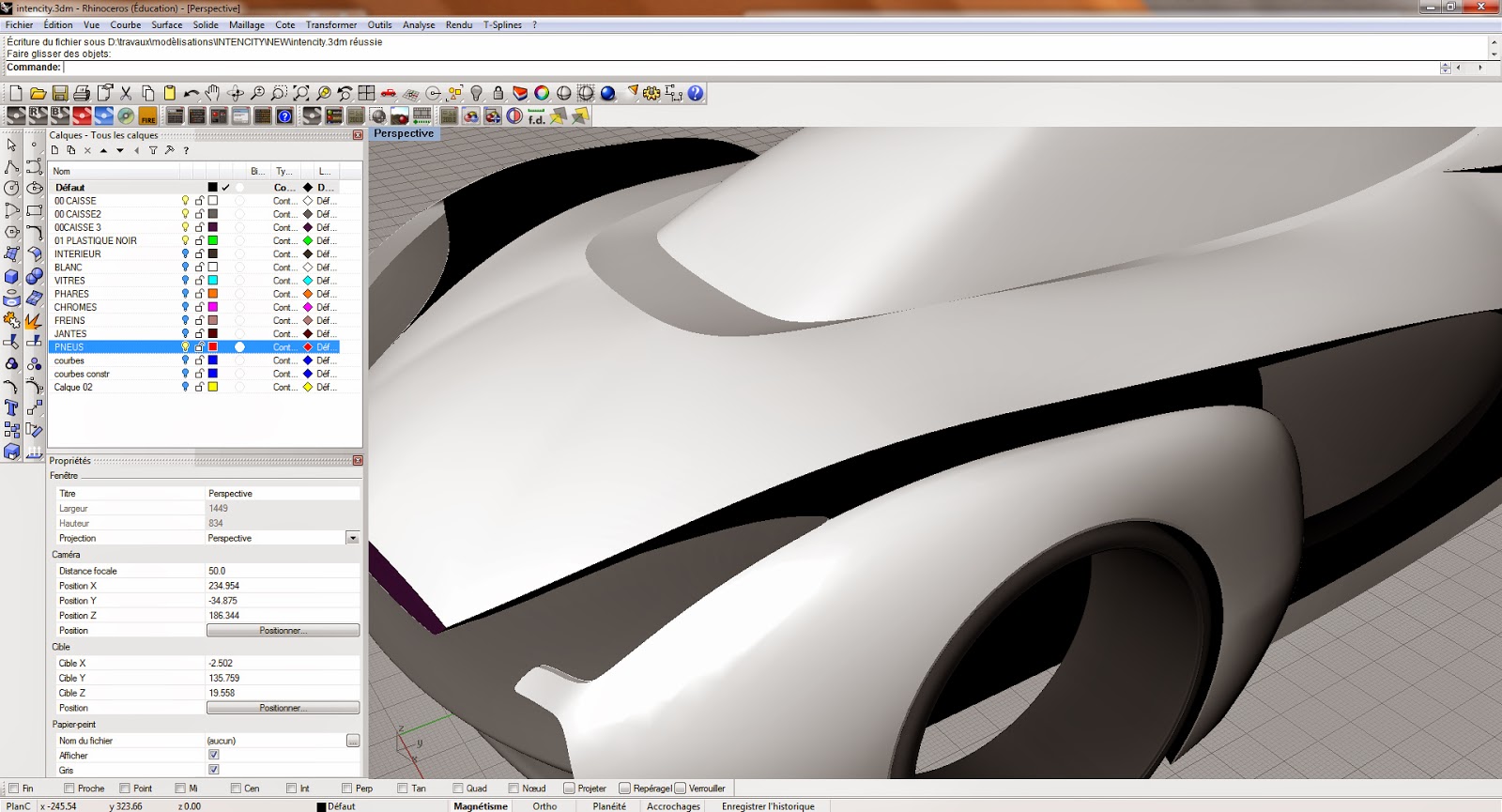
Task: Click the New file icon
Action: 16,93
